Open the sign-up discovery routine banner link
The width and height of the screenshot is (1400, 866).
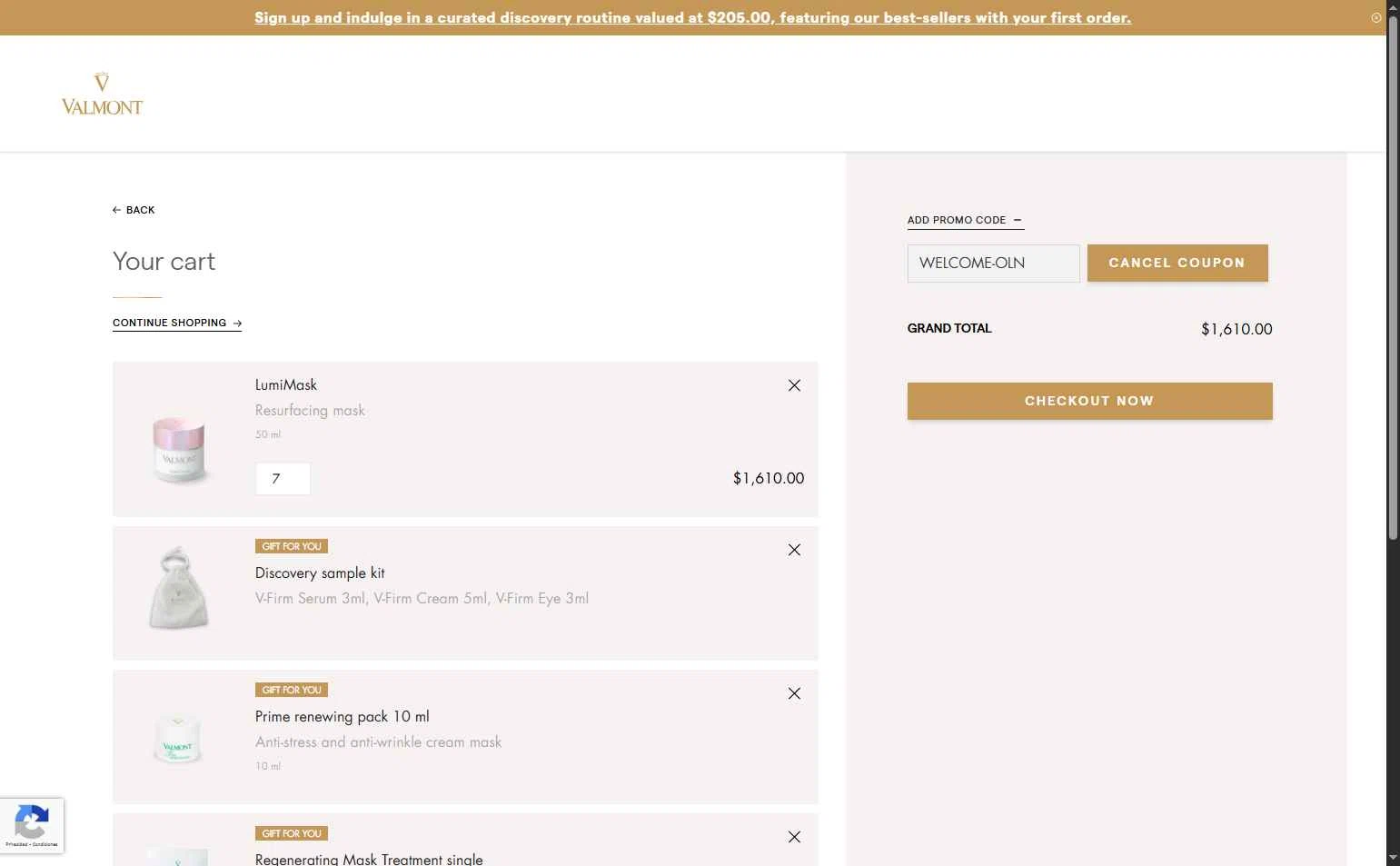[692, 18]
